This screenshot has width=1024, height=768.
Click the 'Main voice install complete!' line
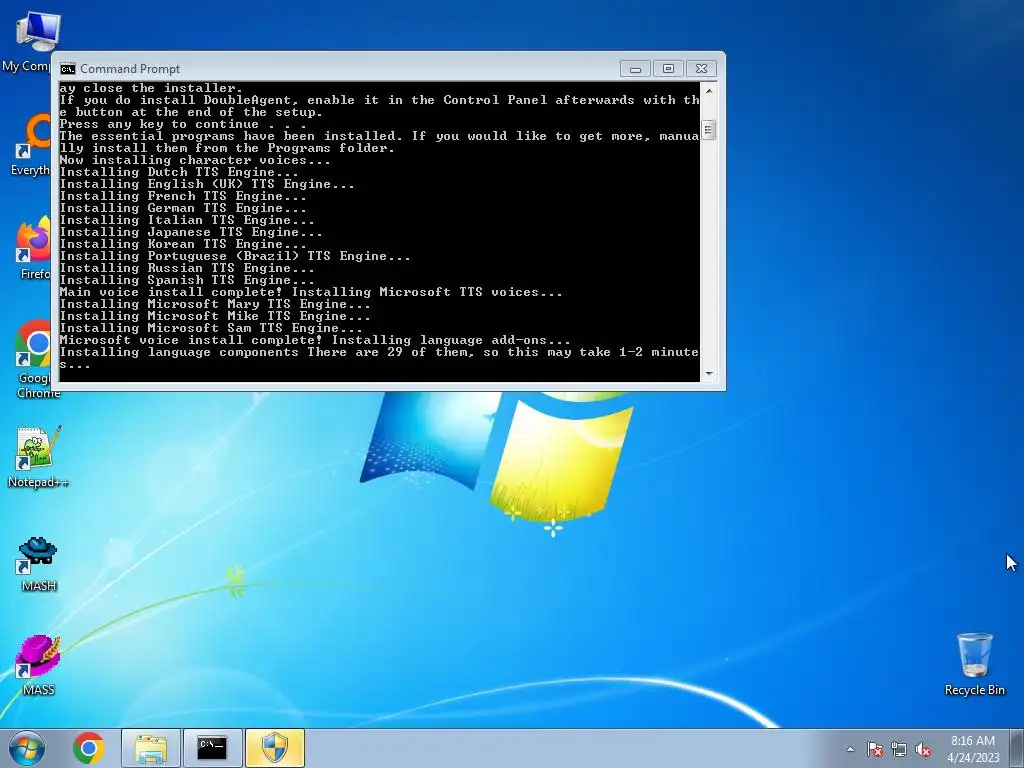click(x=311, y=293)
